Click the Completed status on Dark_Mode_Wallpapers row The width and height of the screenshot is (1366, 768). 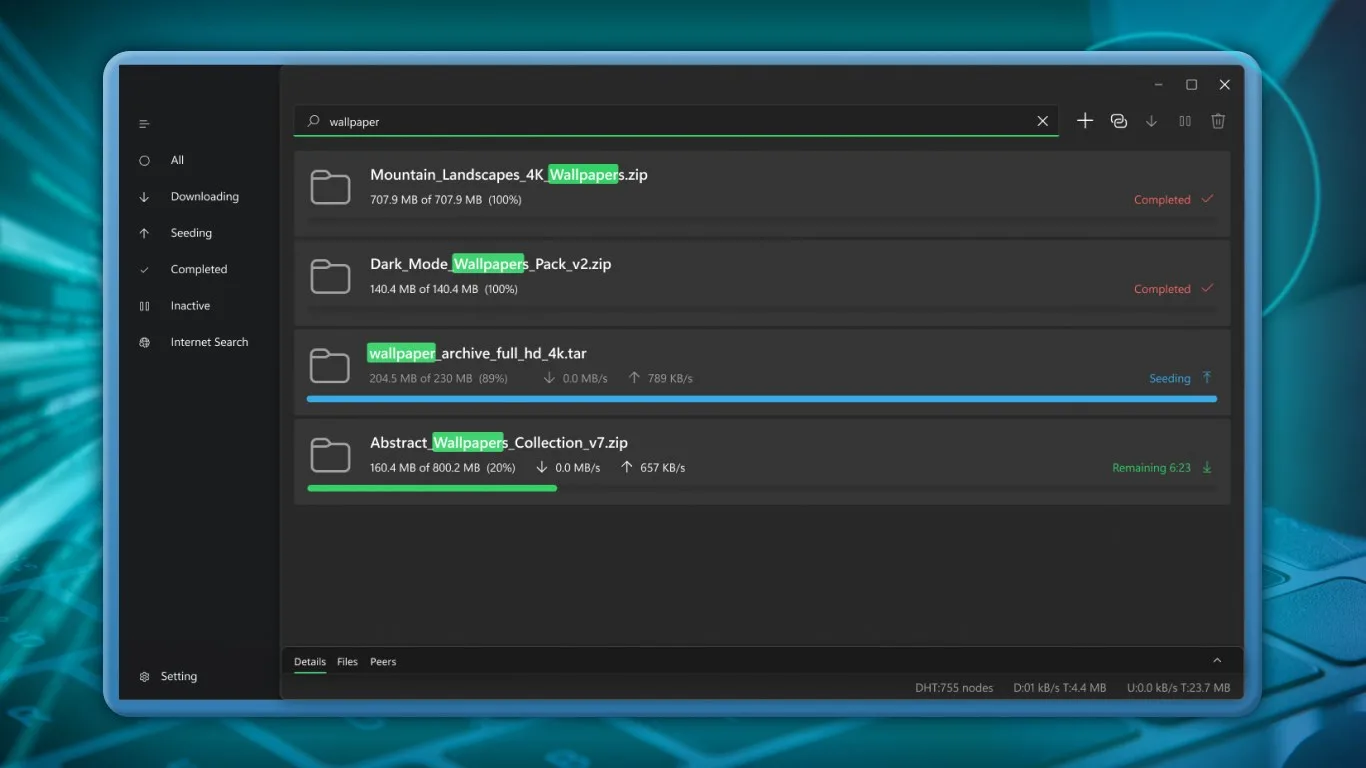click(x=1162, y=289)
